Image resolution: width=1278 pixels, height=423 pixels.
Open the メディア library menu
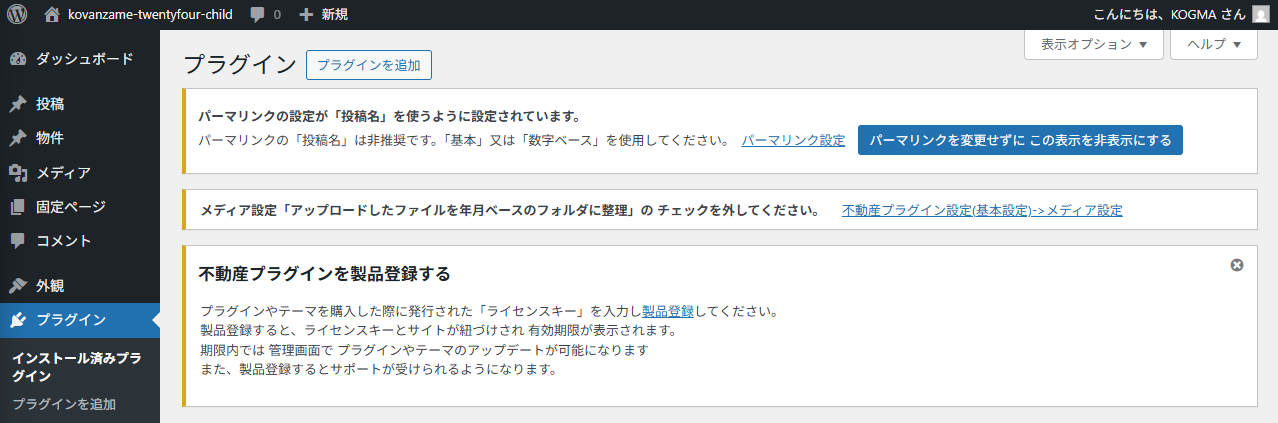click(x=63, y=173)
